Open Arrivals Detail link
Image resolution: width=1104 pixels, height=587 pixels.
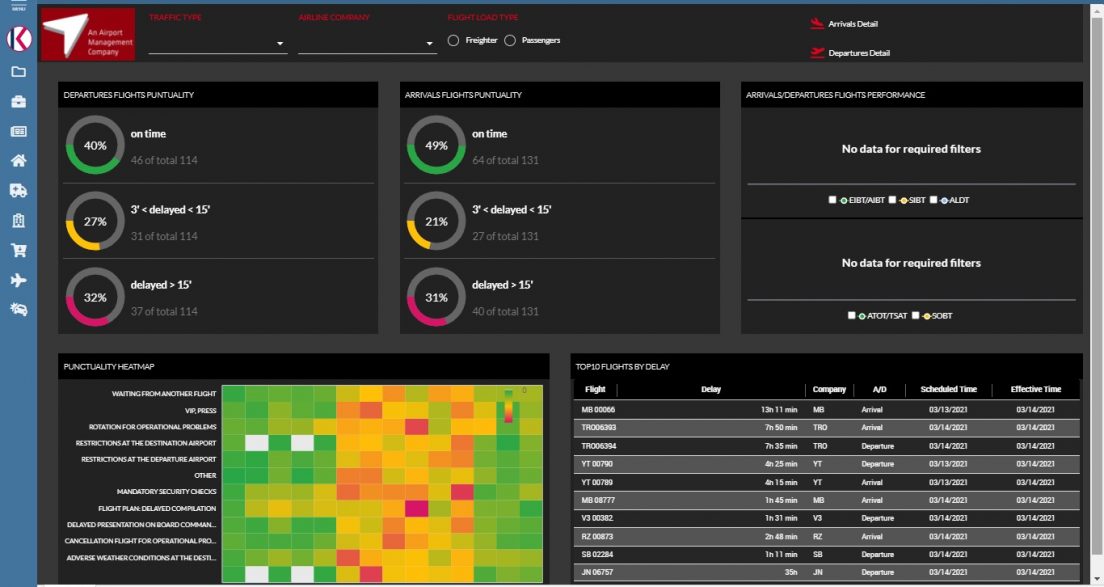click(853, 24)
